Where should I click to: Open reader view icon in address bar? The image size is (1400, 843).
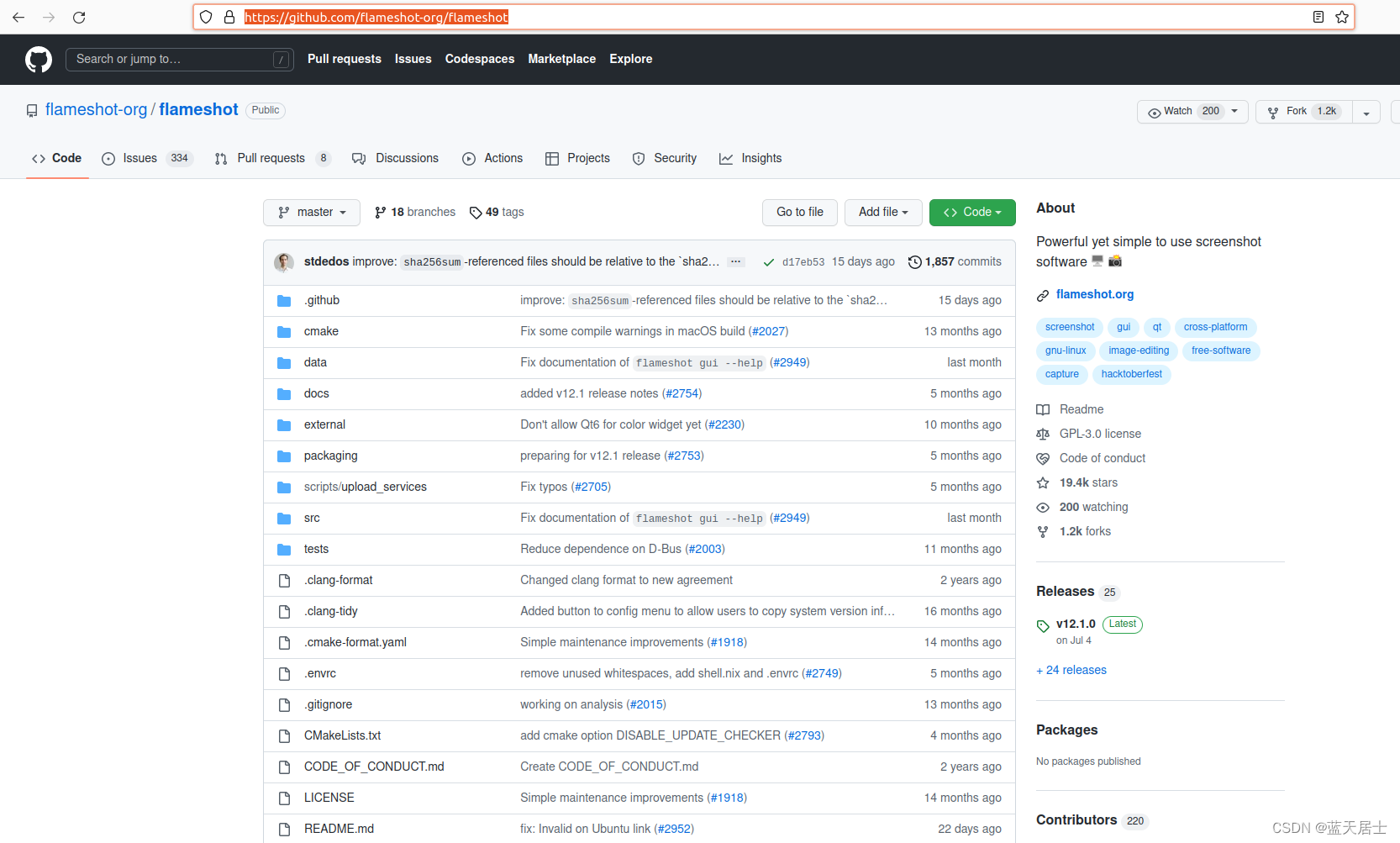click(1318, 17)
